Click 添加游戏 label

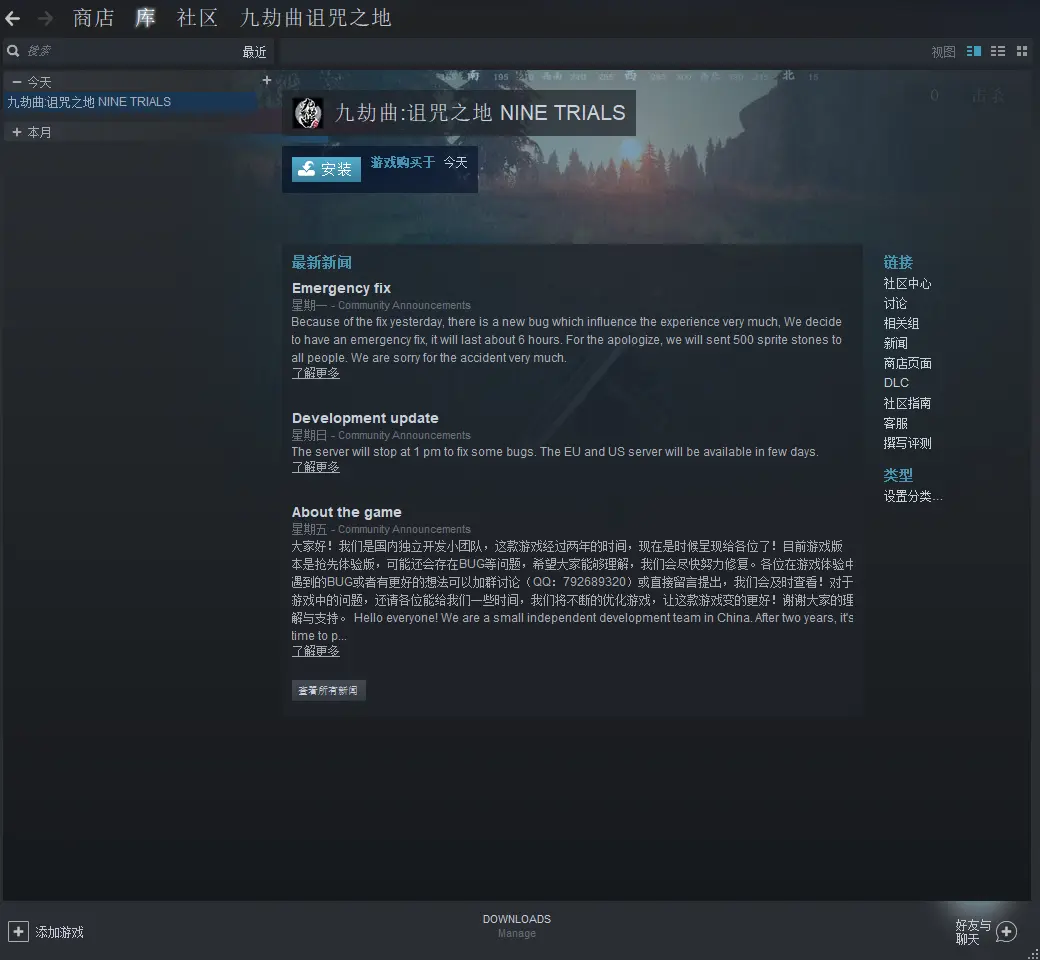pos(59,932)
